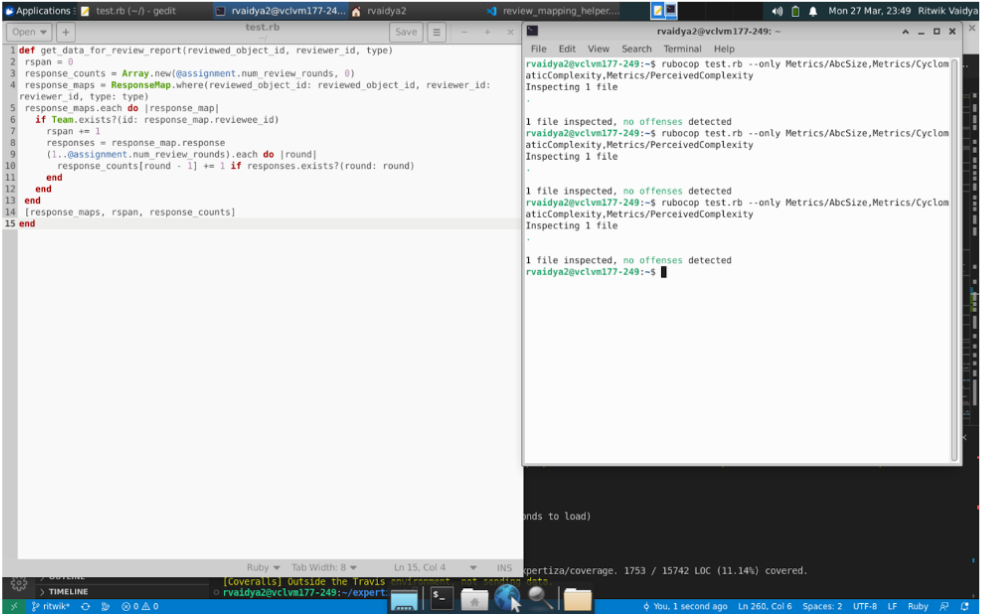Launch web browser globe icon in dock
The height and width of the screenshot is (615, 982).
coord(507,598)
